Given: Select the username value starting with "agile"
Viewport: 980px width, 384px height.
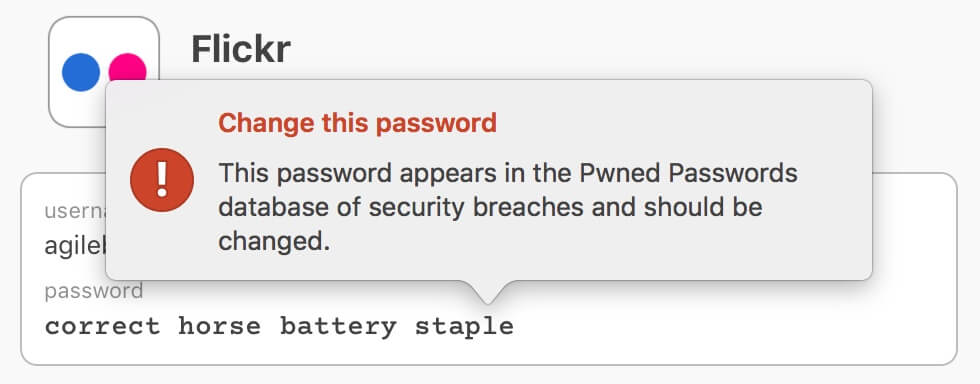Looking at the screenshot, I should 74,246.
